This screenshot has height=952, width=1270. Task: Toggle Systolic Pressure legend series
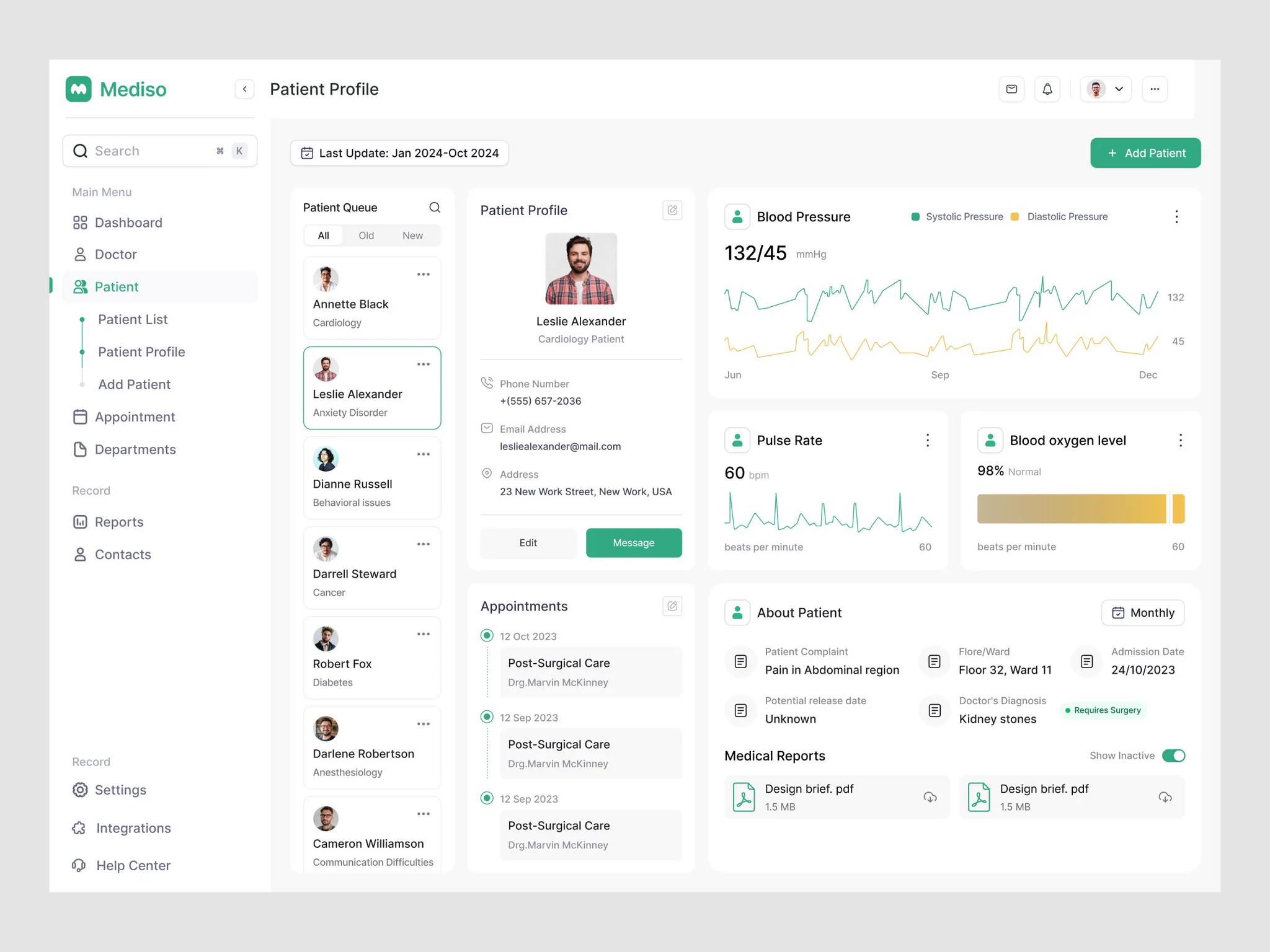coord(957,217)
